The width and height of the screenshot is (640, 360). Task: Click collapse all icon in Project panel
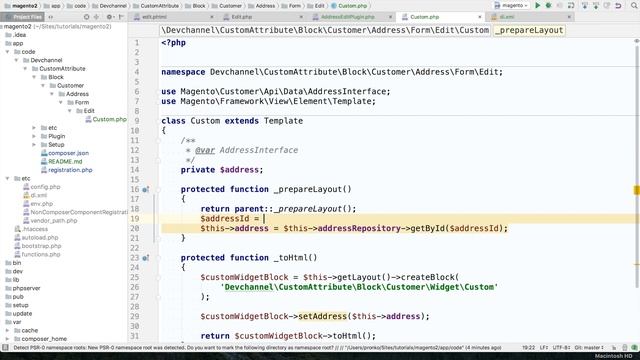click(97, 17)
